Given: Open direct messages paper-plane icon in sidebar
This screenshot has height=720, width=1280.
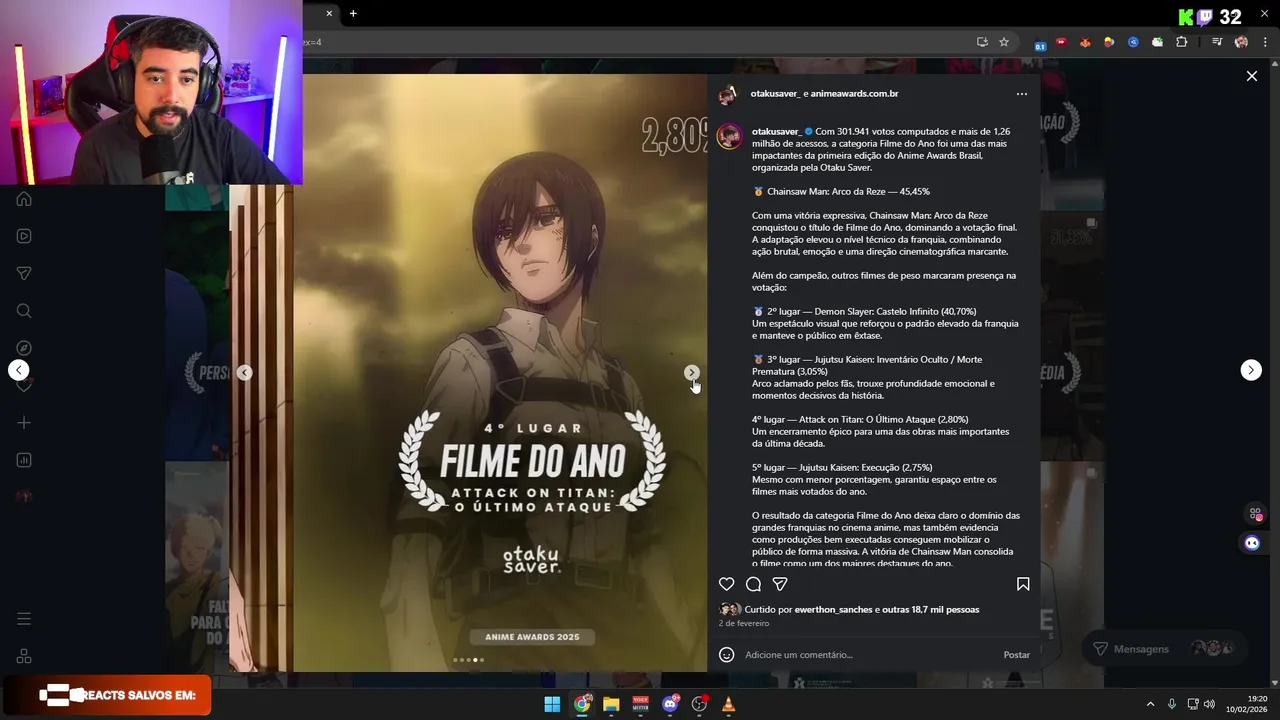Looking at the screenshot, I should click(x=24, y=273).
